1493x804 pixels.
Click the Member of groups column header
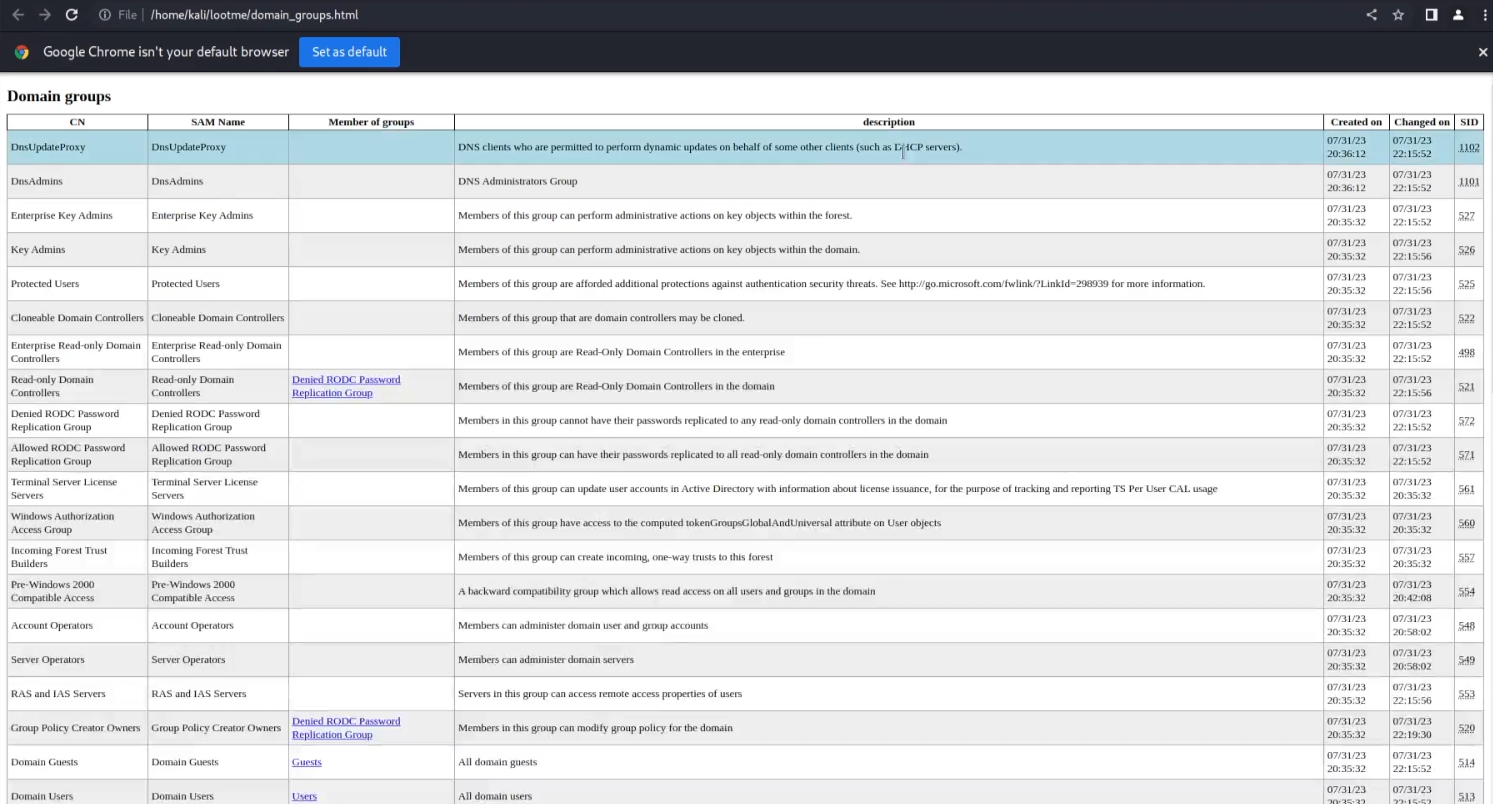[371, 122]
